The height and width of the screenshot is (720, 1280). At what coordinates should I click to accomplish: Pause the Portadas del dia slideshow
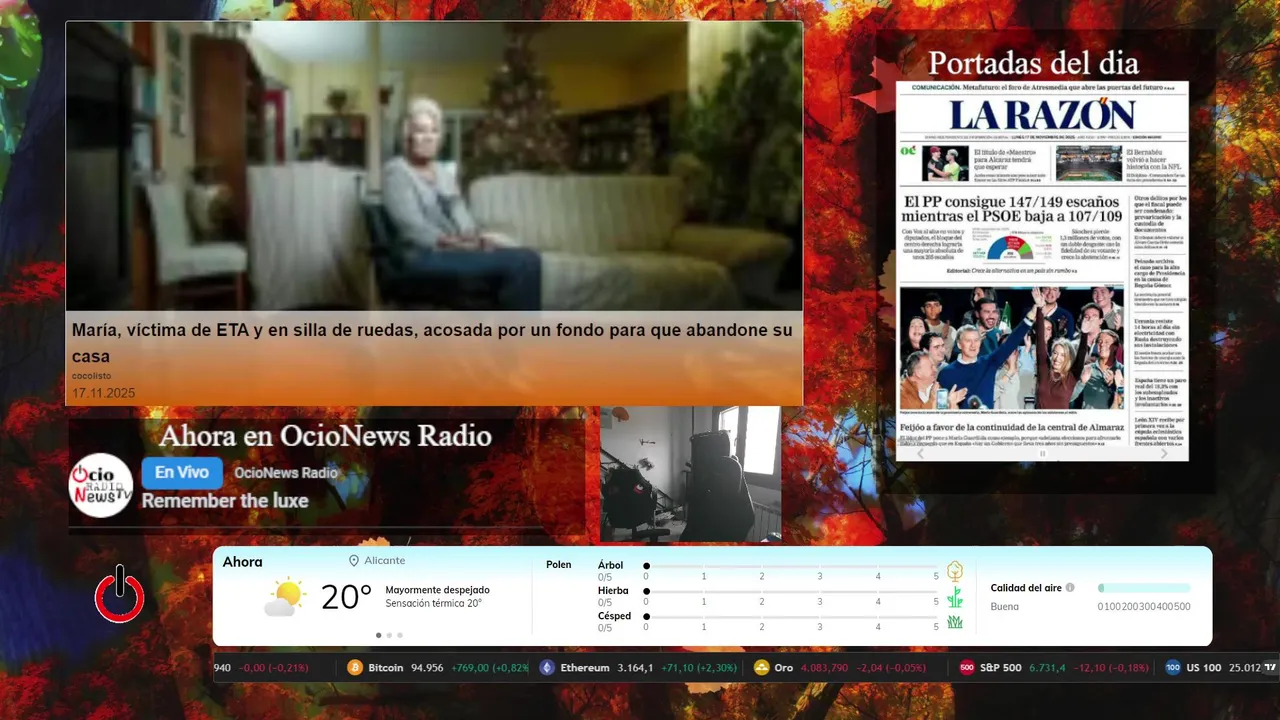(1042, 454)
